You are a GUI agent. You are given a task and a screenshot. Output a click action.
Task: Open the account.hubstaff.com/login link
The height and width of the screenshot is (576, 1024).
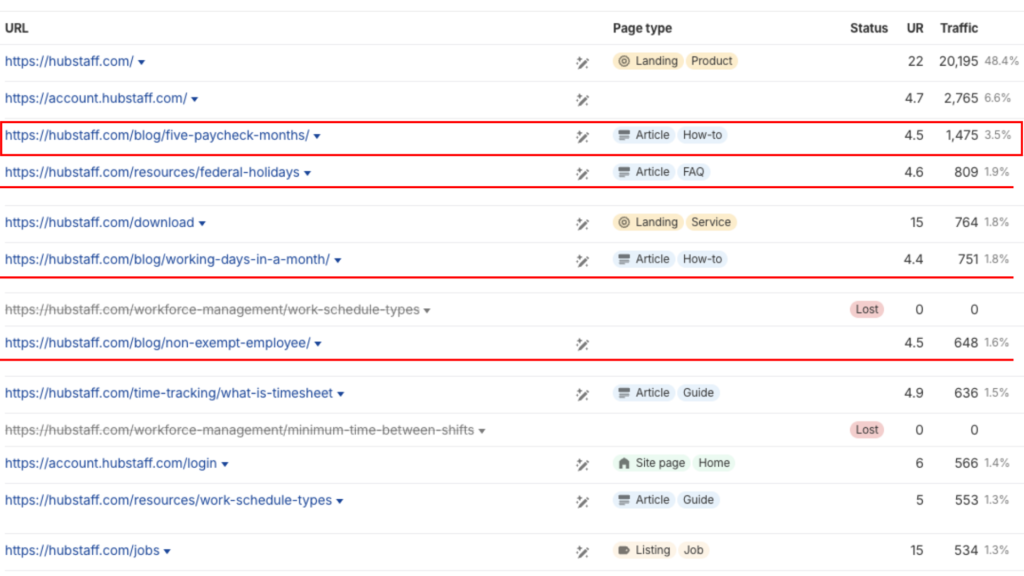[x=111, y=463]
